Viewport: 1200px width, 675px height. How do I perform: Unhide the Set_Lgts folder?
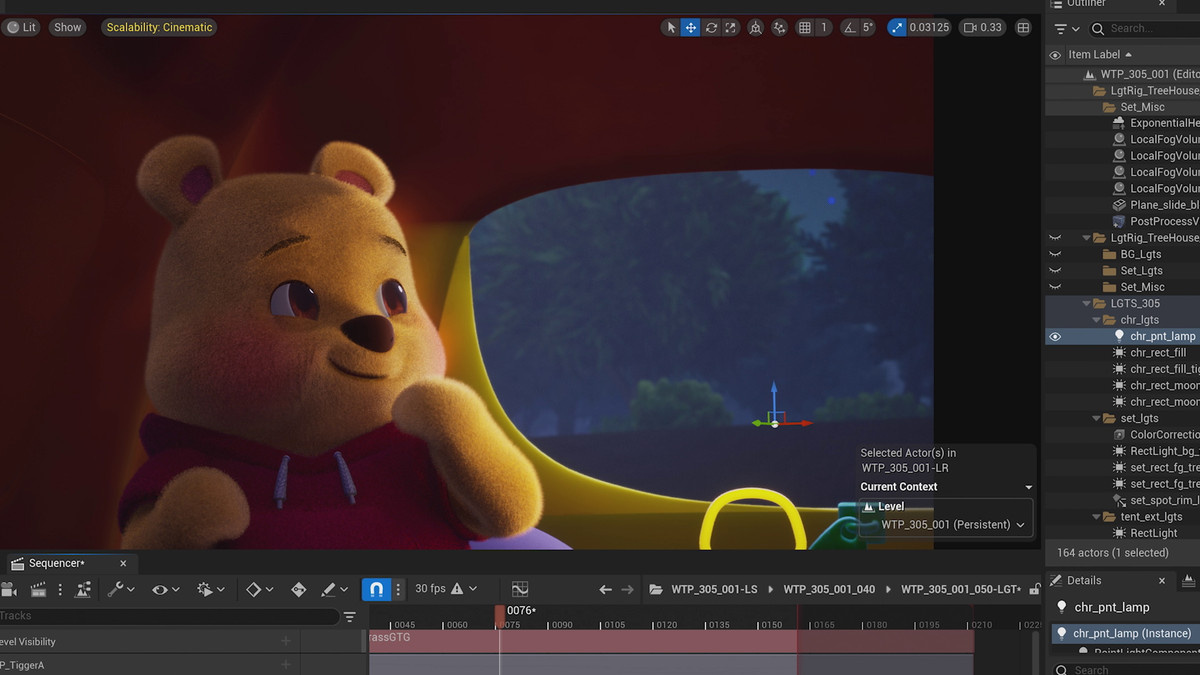pos(1055,270)
